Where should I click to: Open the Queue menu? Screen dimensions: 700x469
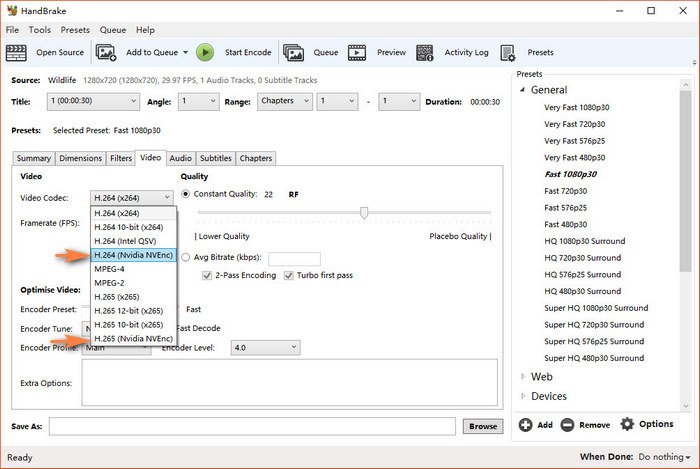click(112, 30)
